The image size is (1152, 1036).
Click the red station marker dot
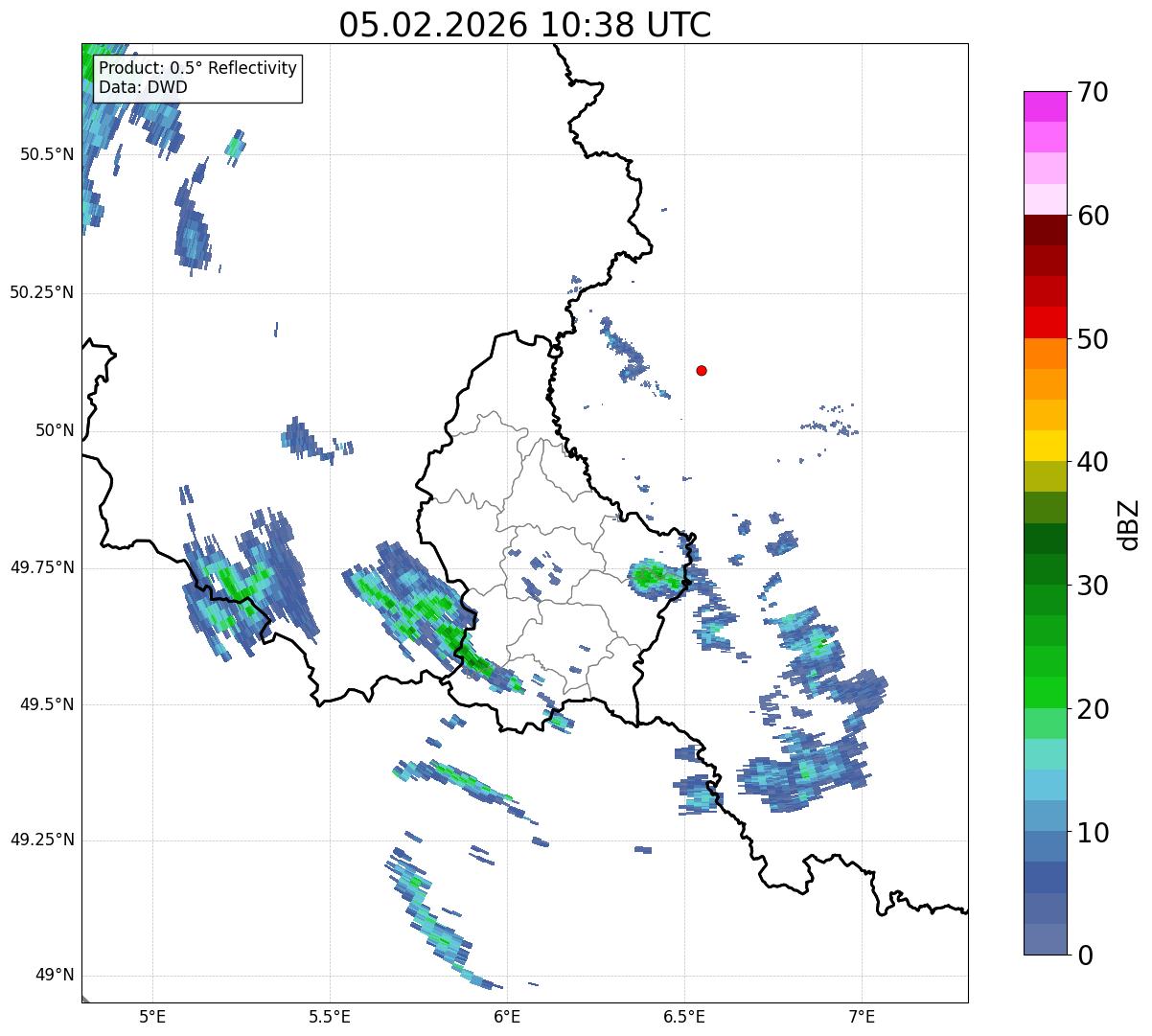(702, 370)
